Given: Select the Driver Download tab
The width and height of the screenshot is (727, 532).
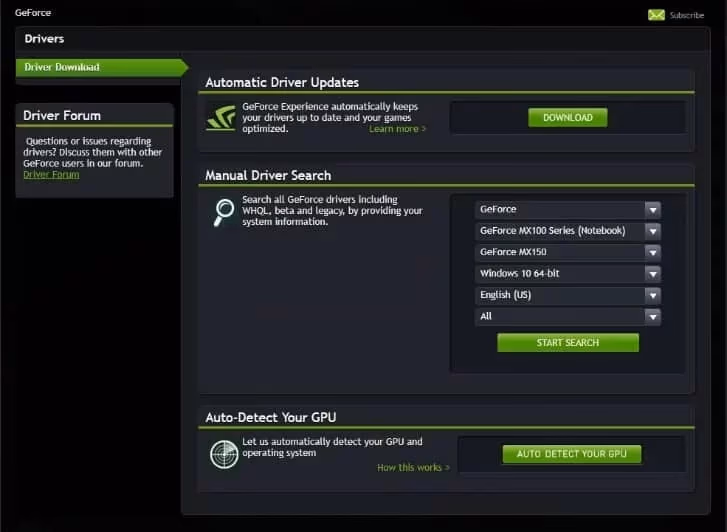Looking at the screenshot, I should pyautogui.click(x=102, y=67).
